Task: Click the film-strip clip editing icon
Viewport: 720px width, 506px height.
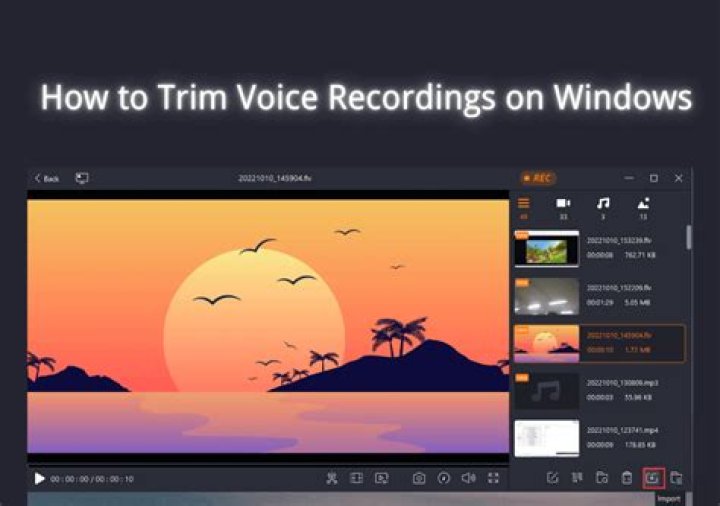Action: pyautogui.click(x=356, y=478)
